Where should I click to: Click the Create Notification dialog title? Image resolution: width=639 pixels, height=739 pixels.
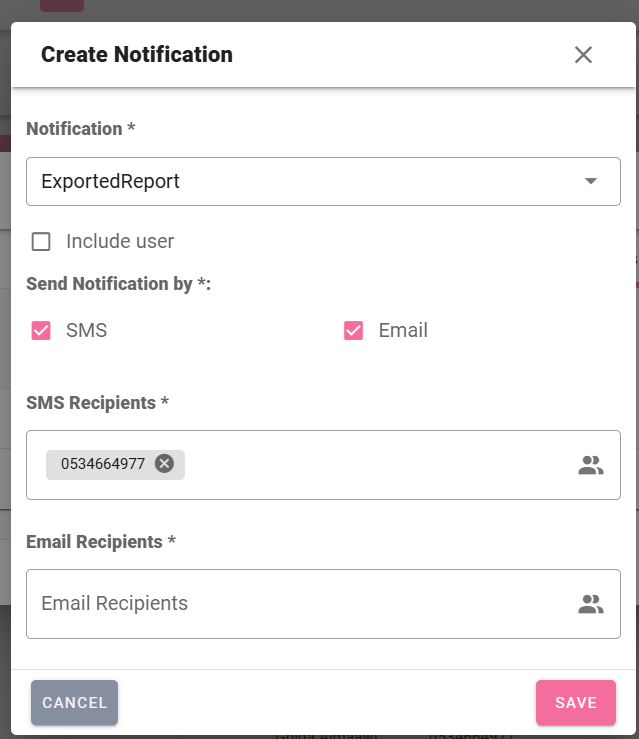[137, 54]
